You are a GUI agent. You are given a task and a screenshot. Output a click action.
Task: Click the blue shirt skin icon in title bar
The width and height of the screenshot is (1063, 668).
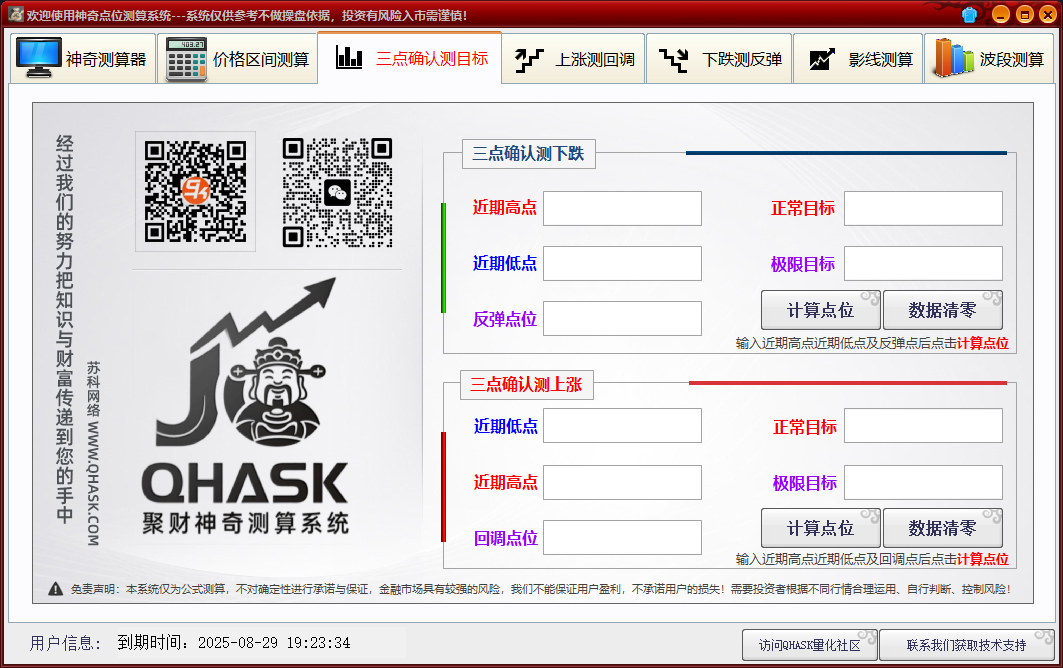969,14
